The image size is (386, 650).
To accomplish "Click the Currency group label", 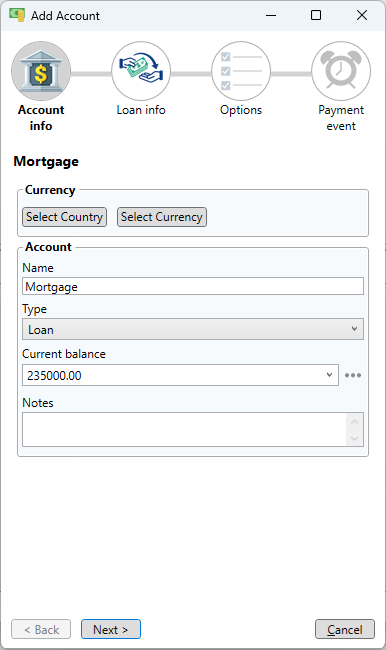I will click(x=50, y=190).
